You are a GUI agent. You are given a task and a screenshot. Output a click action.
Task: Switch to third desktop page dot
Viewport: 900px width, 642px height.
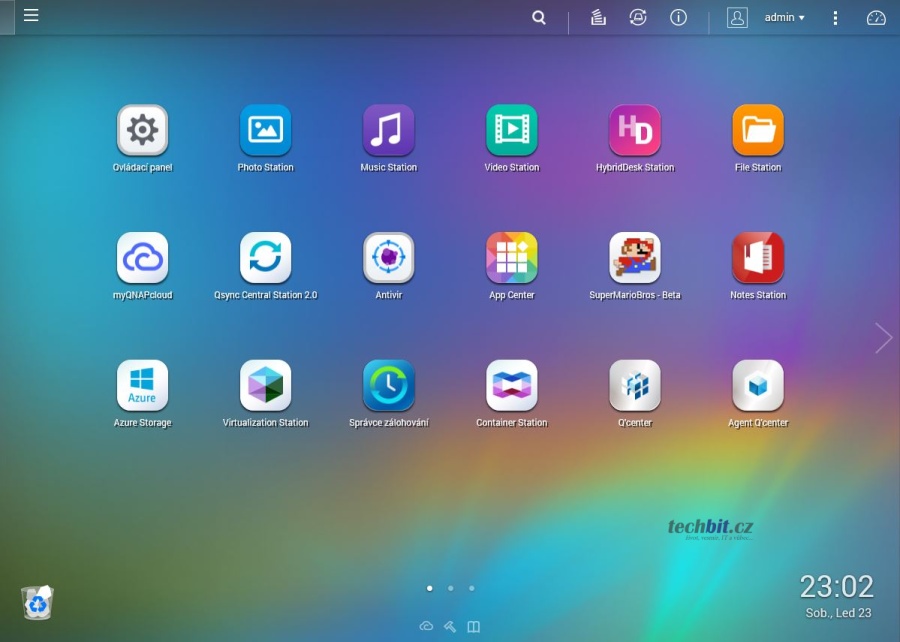(472, 589)
